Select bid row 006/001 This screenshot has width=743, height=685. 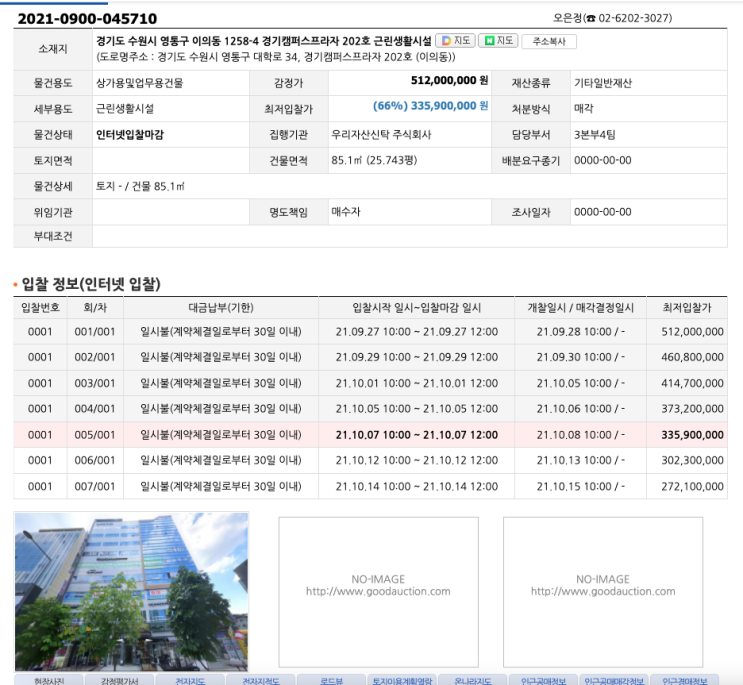370,460
